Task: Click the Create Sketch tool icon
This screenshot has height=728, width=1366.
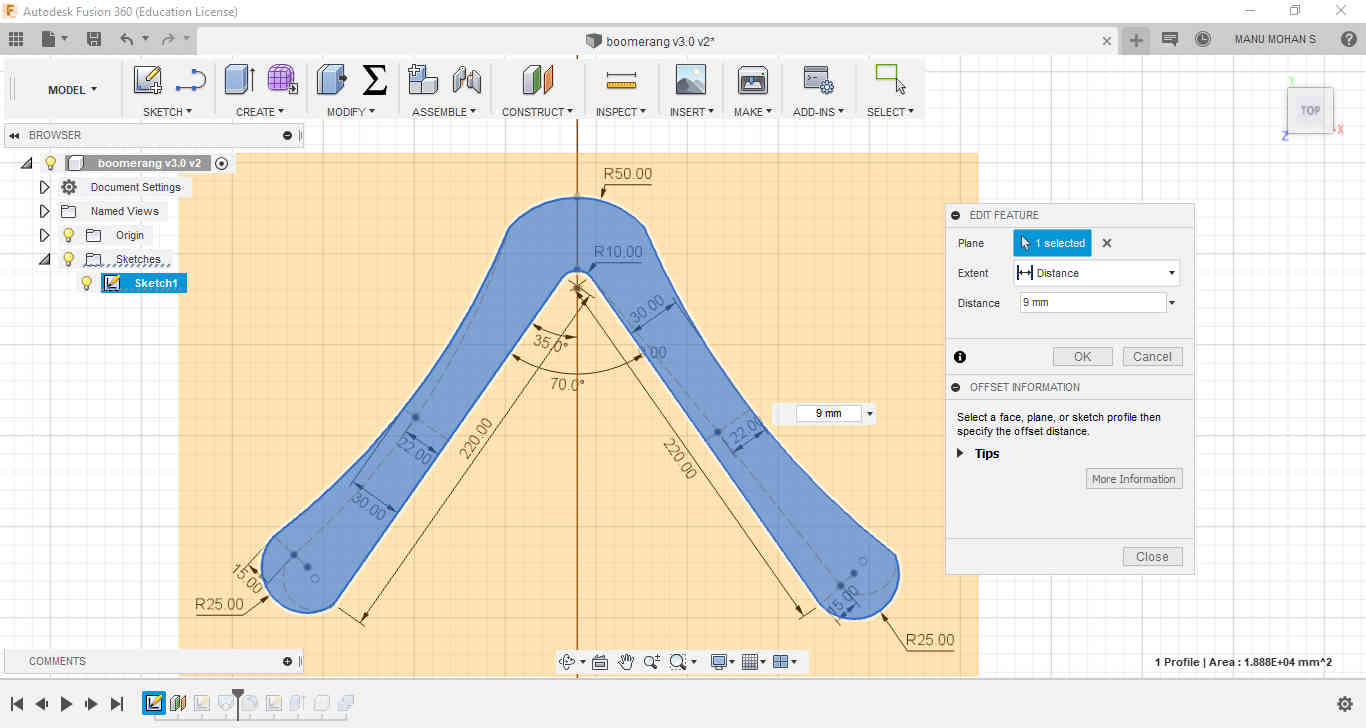Action: [148, 80]
